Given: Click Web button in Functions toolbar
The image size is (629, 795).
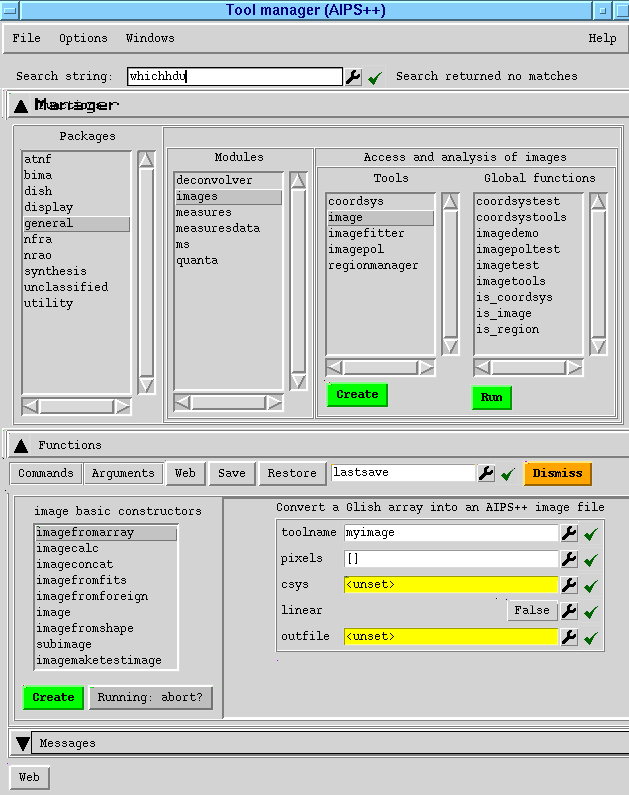Looking at the screenshot, I should [x=185, y=474].
